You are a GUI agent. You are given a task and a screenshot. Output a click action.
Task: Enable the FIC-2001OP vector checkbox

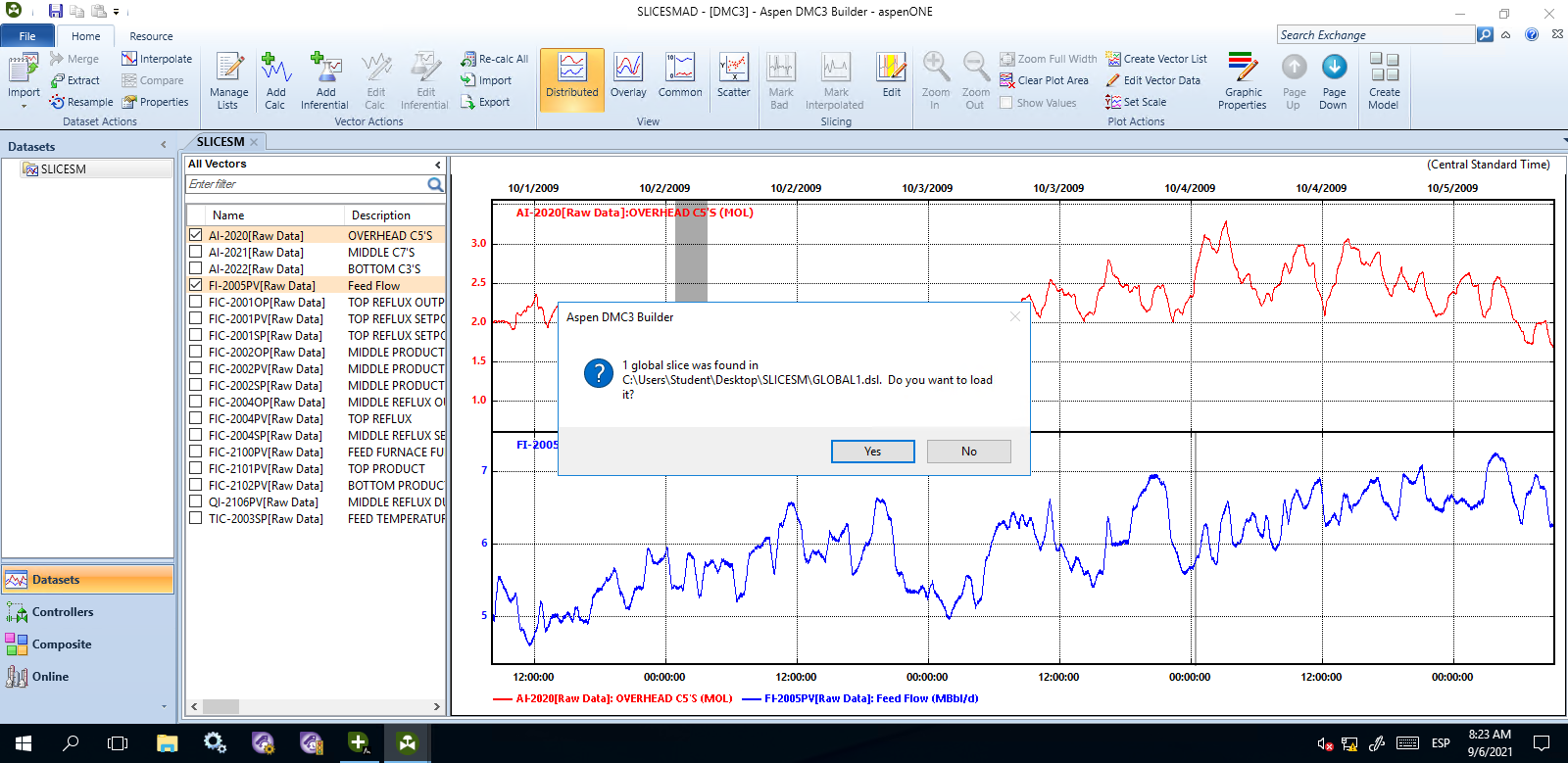196,302
